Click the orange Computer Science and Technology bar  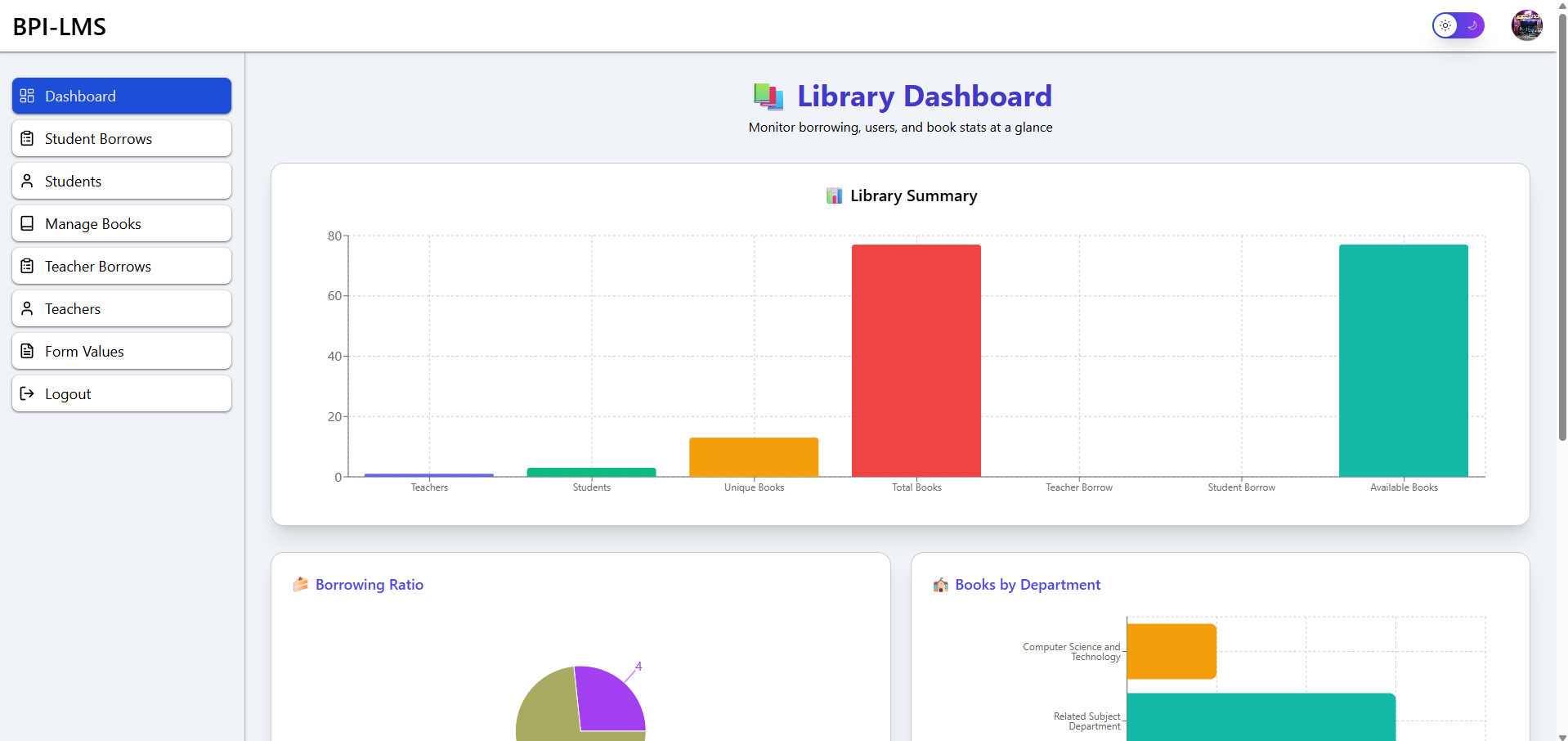pyautogui.click(x=1172, y=651)
